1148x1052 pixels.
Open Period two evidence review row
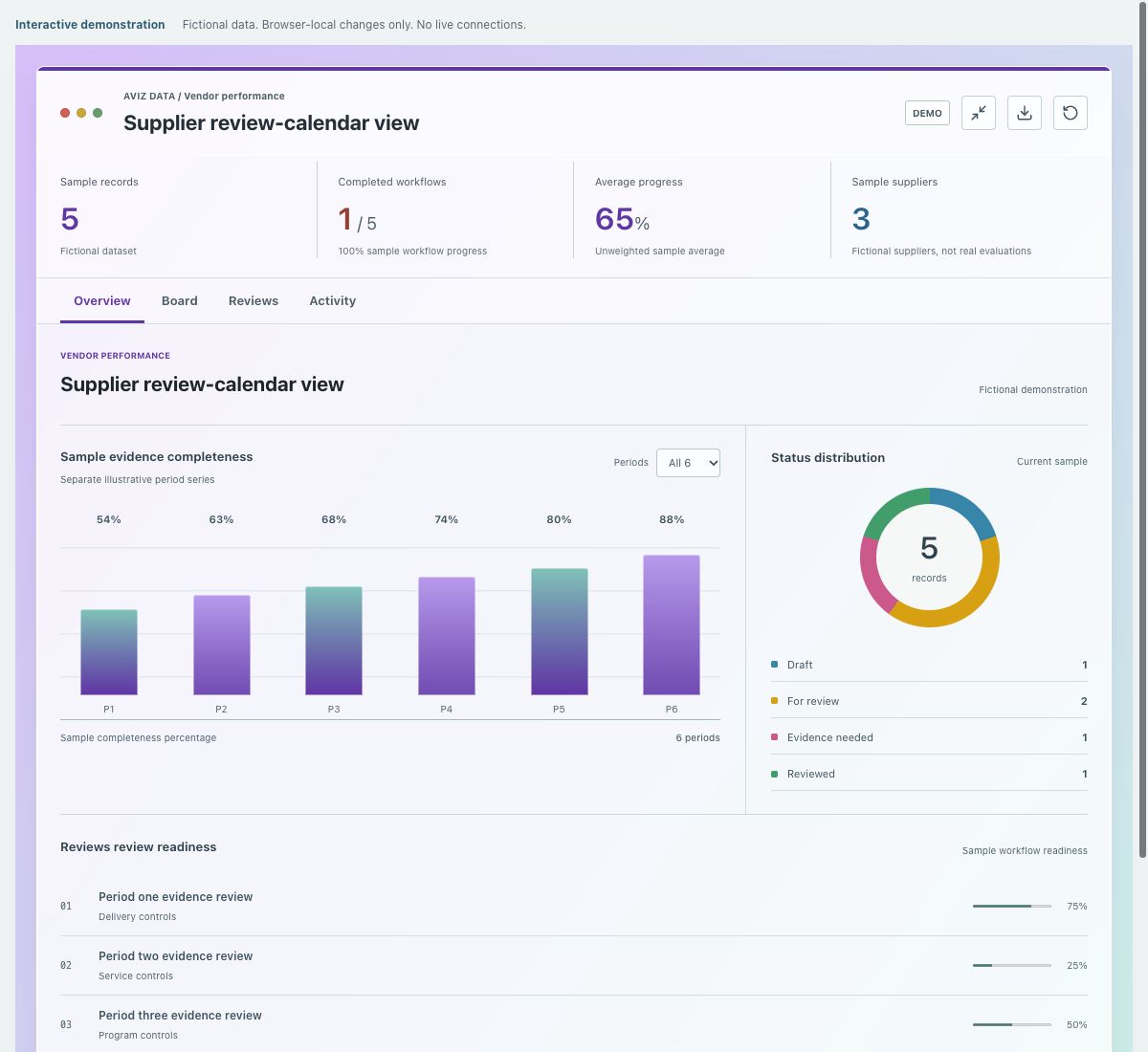pyautogui.click(x=574, y=965)
